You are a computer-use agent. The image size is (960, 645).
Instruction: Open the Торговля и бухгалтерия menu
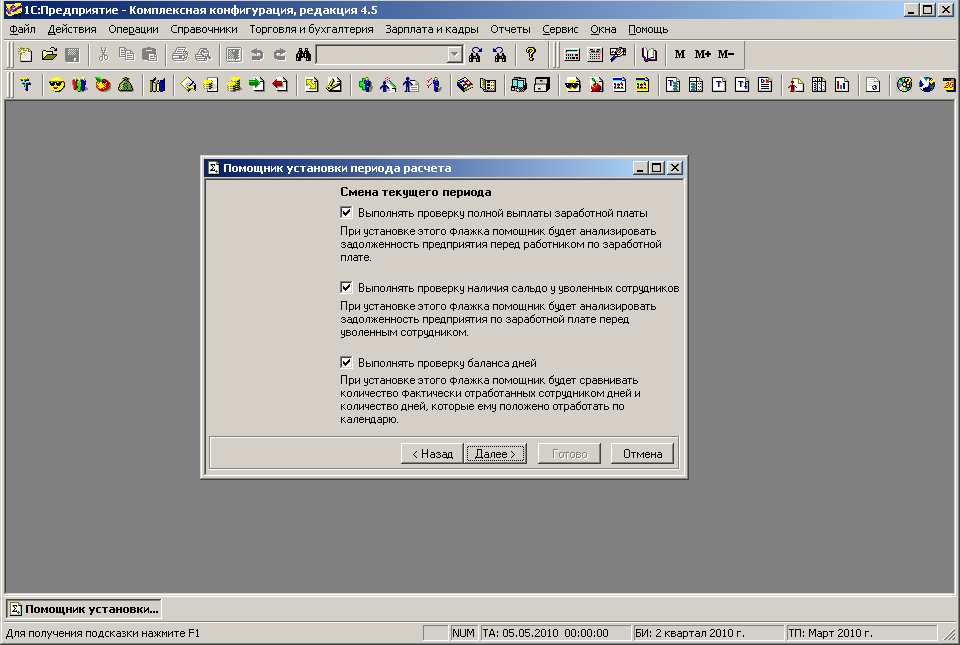311,29
